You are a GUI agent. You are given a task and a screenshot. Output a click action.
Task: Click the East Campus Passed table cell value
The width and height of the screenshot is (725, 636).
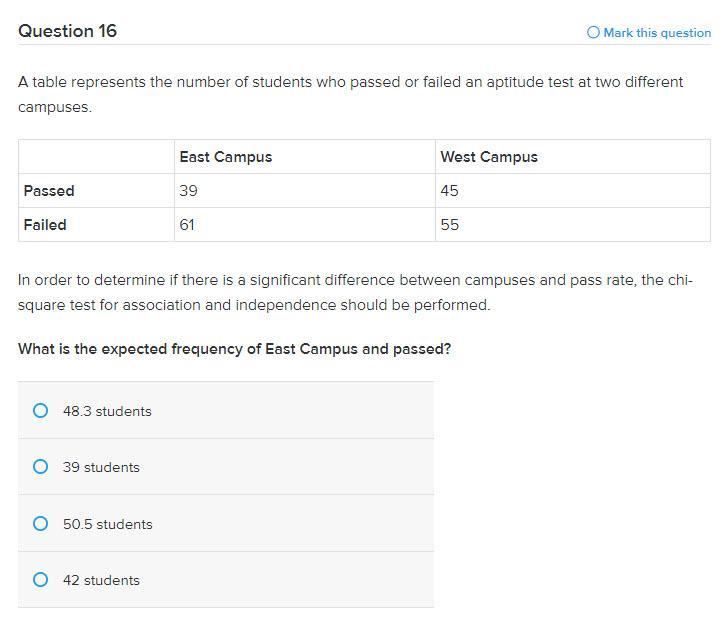coord(188,191)
